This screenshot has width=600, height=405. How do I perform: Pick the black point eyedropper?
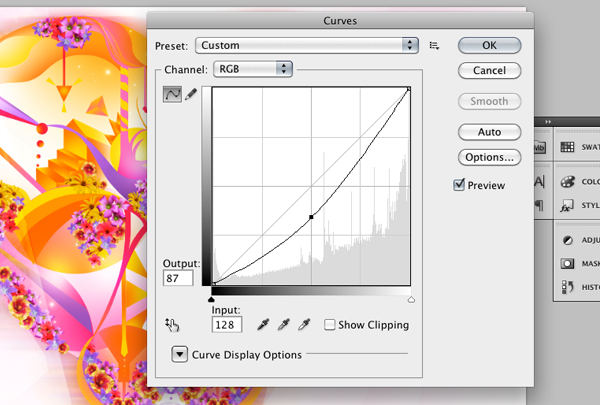[263, 325]
